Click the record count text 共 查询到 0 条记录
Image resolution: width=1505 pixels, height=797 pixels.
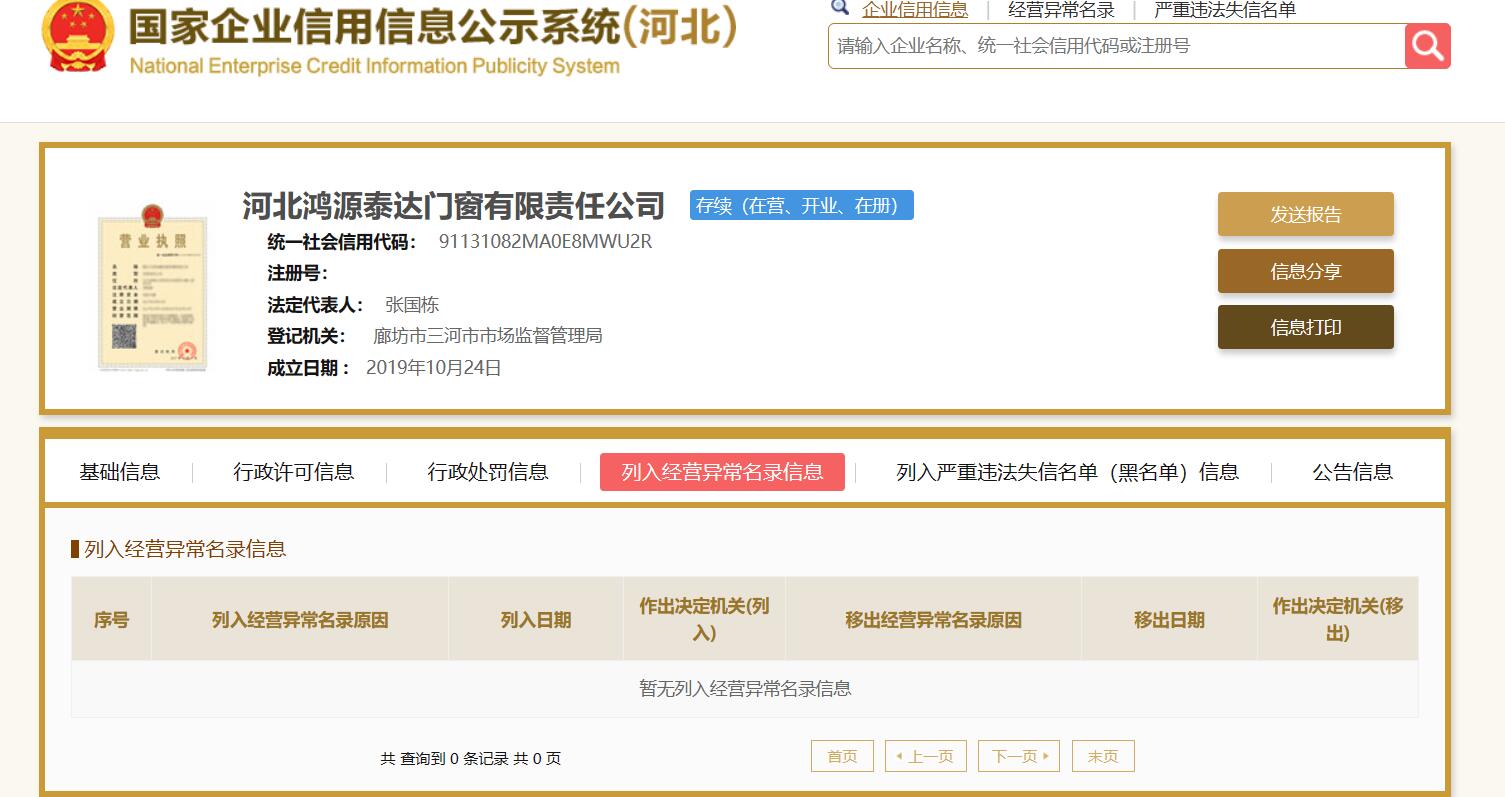click(444, 758)
